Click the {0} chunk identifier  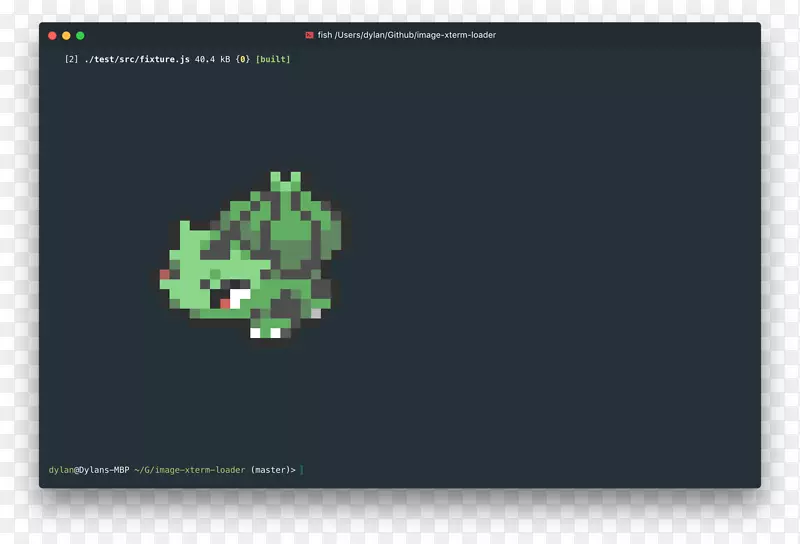(x=242, y=59)
